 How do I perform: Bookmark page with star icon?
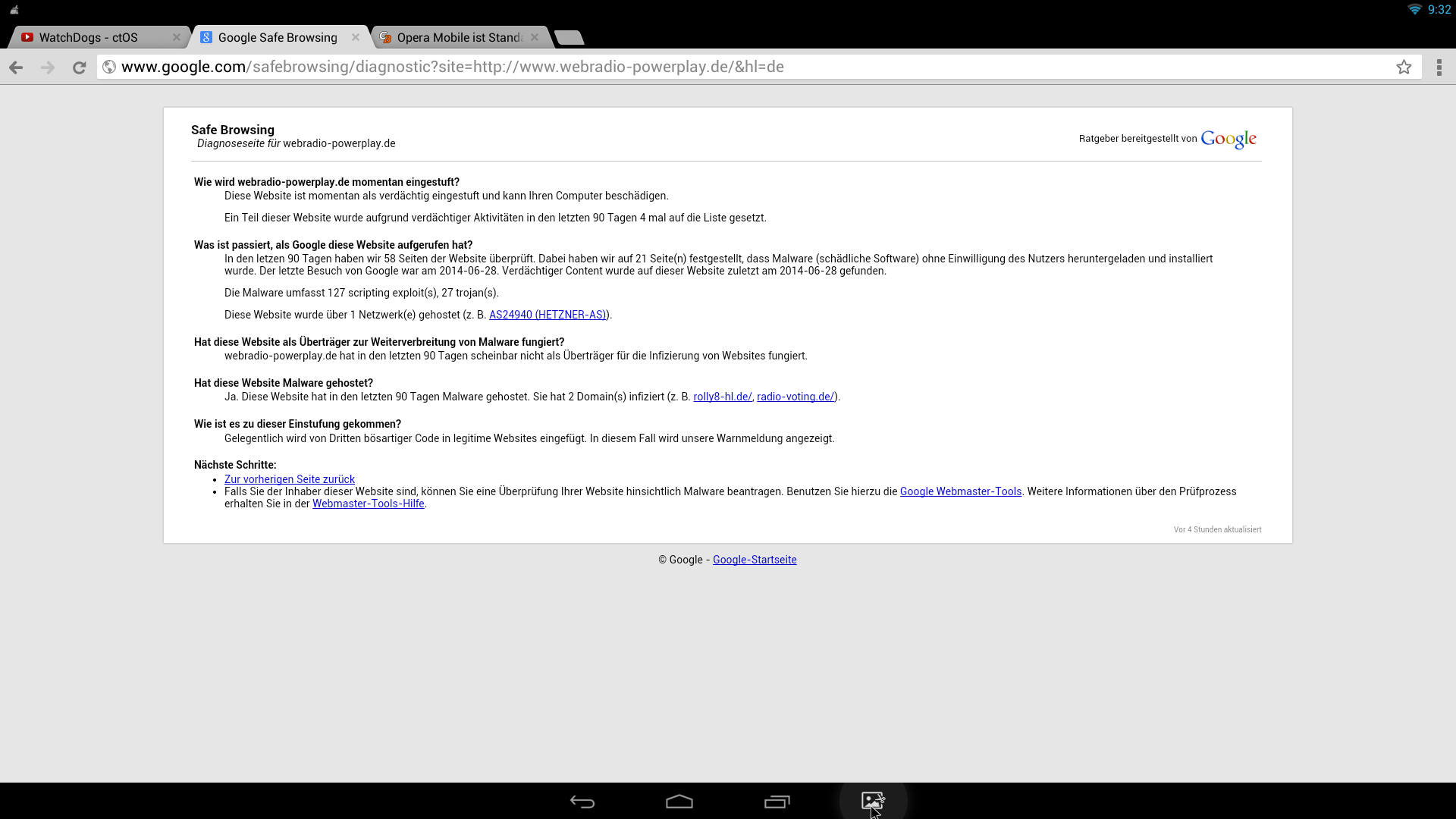click(1404, 67)
